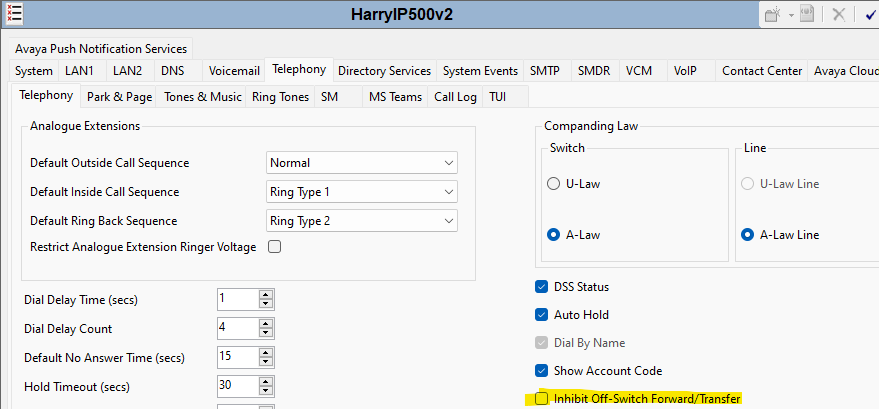The width and height of the screenshot is (879, 409).
Task: Enable Inhibit Off-Switch Forward/Transfer checkbox
Action: tap(541, 399)
